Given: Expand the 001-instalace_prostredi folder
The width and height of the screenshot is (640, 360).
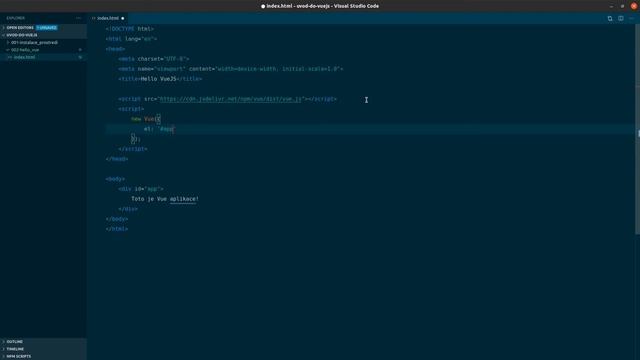Looking at the screenshot, I should pos(34,42).
